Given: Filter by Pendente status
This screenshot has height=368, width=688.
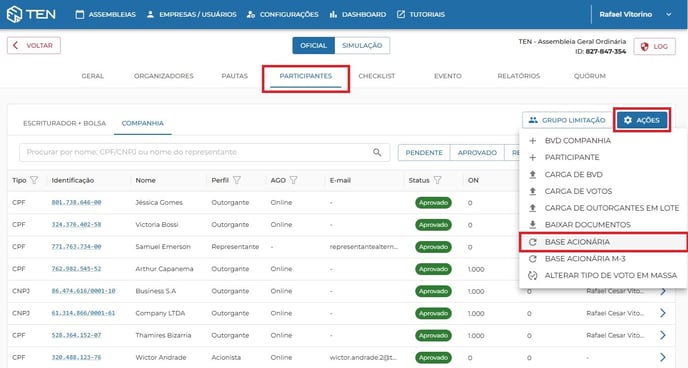Looking at the screenshot, I should [x=424, y=153].
